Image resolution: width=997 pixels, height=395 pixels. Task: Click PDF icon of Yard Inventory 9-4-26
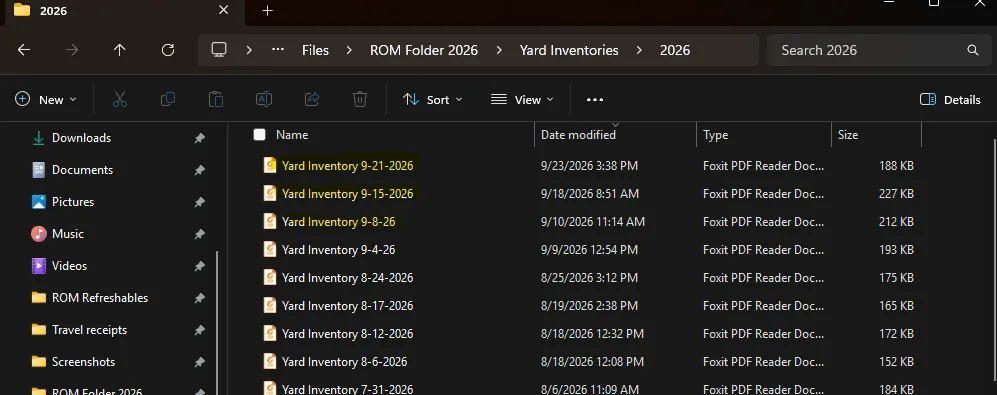pos(270,249)
